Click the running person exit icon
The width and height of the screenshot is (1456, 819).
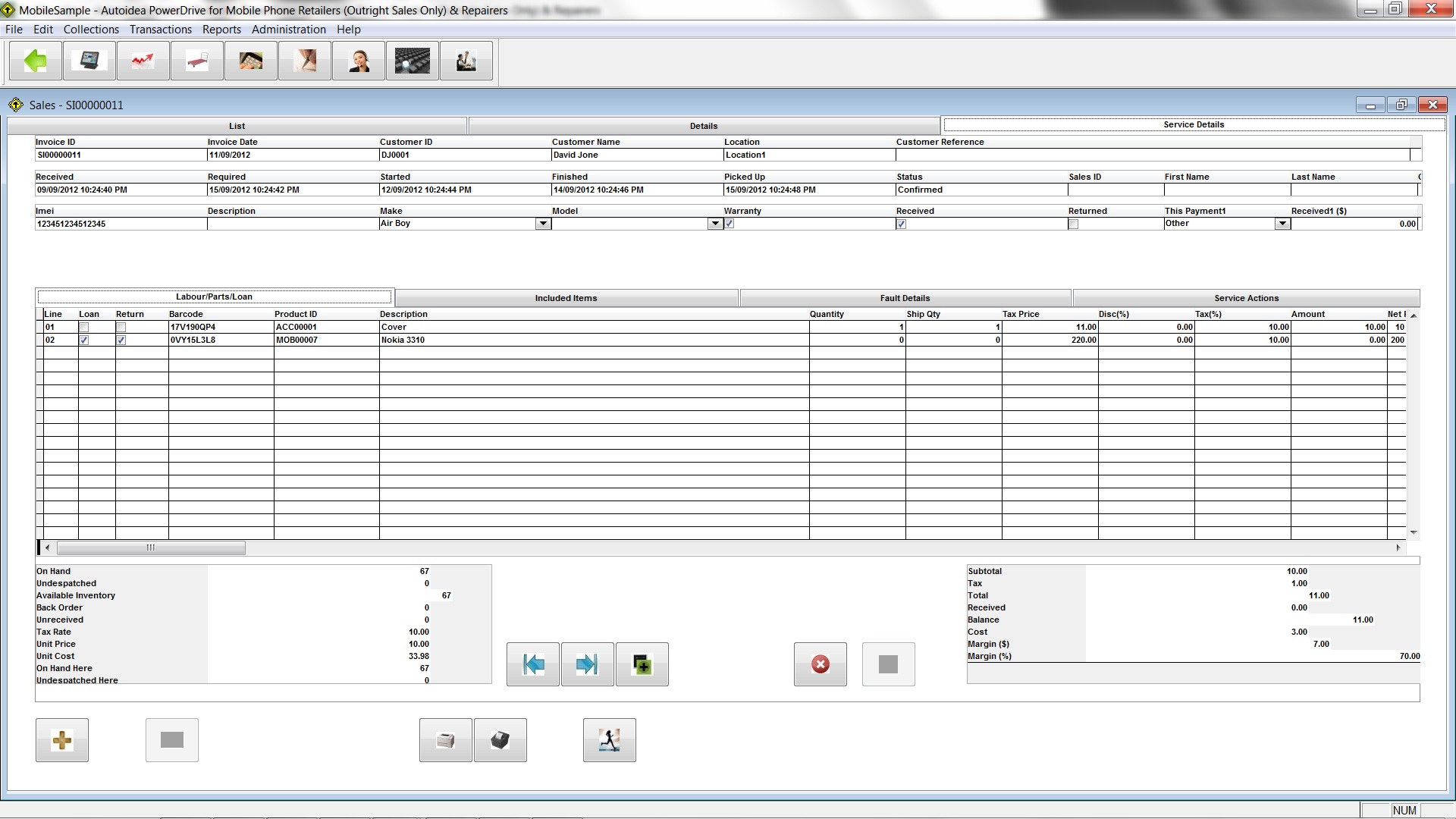pos(609,740)
